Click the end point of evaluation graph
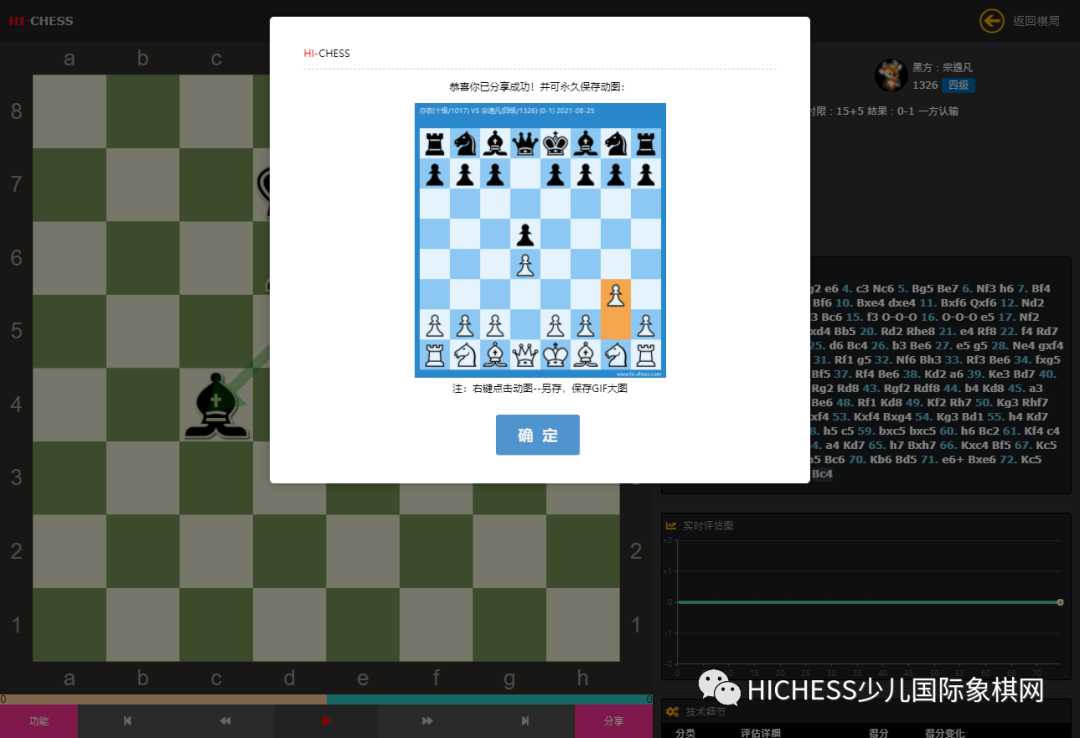The image size is (1080, 738). click(1060, 602)
